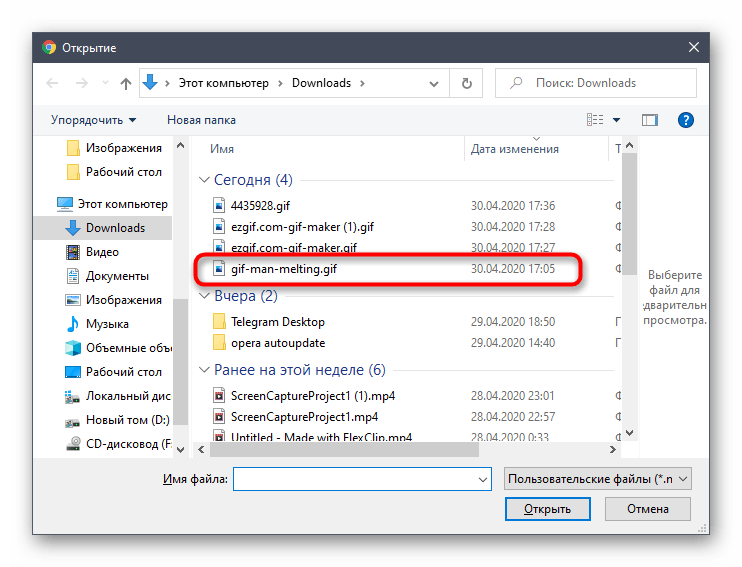This screenshot has width=742, height=567.
Task: Select Downloads in the navigation pane
Action: coord(114,228)
